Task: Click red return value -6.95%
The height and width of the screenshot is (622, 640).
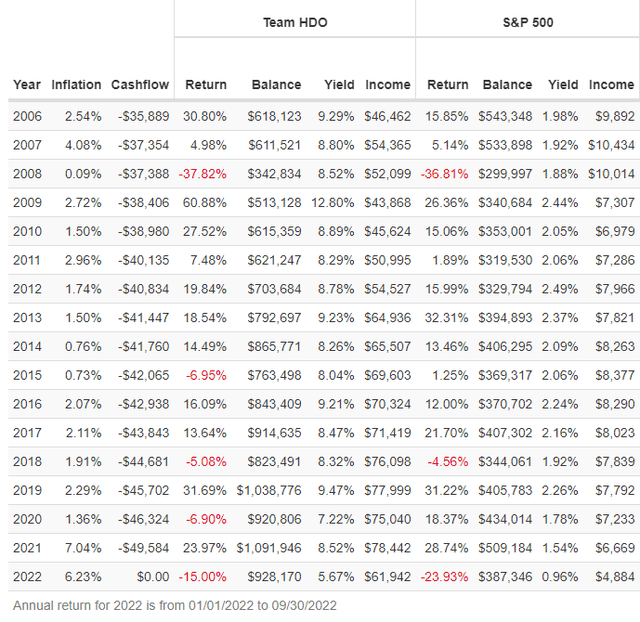Action: [206, 375]
